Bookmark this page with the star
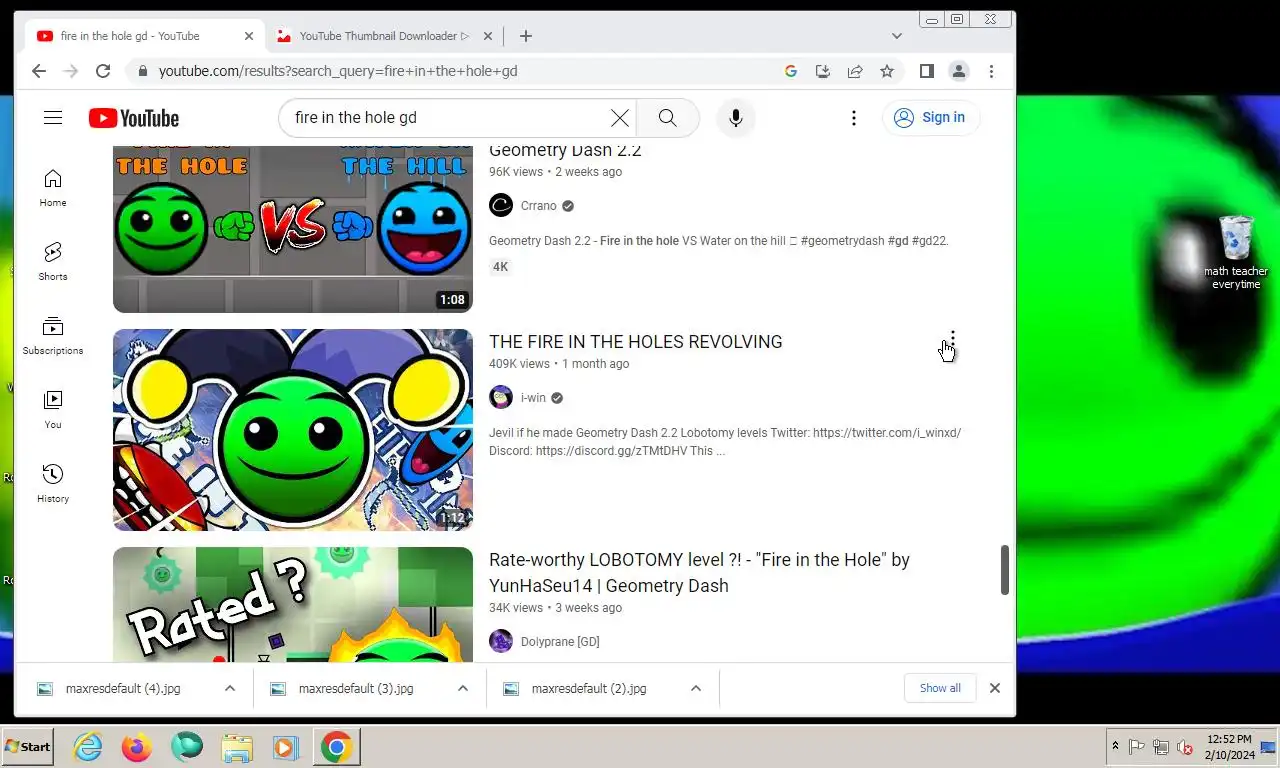 click(x=887, y=71)
